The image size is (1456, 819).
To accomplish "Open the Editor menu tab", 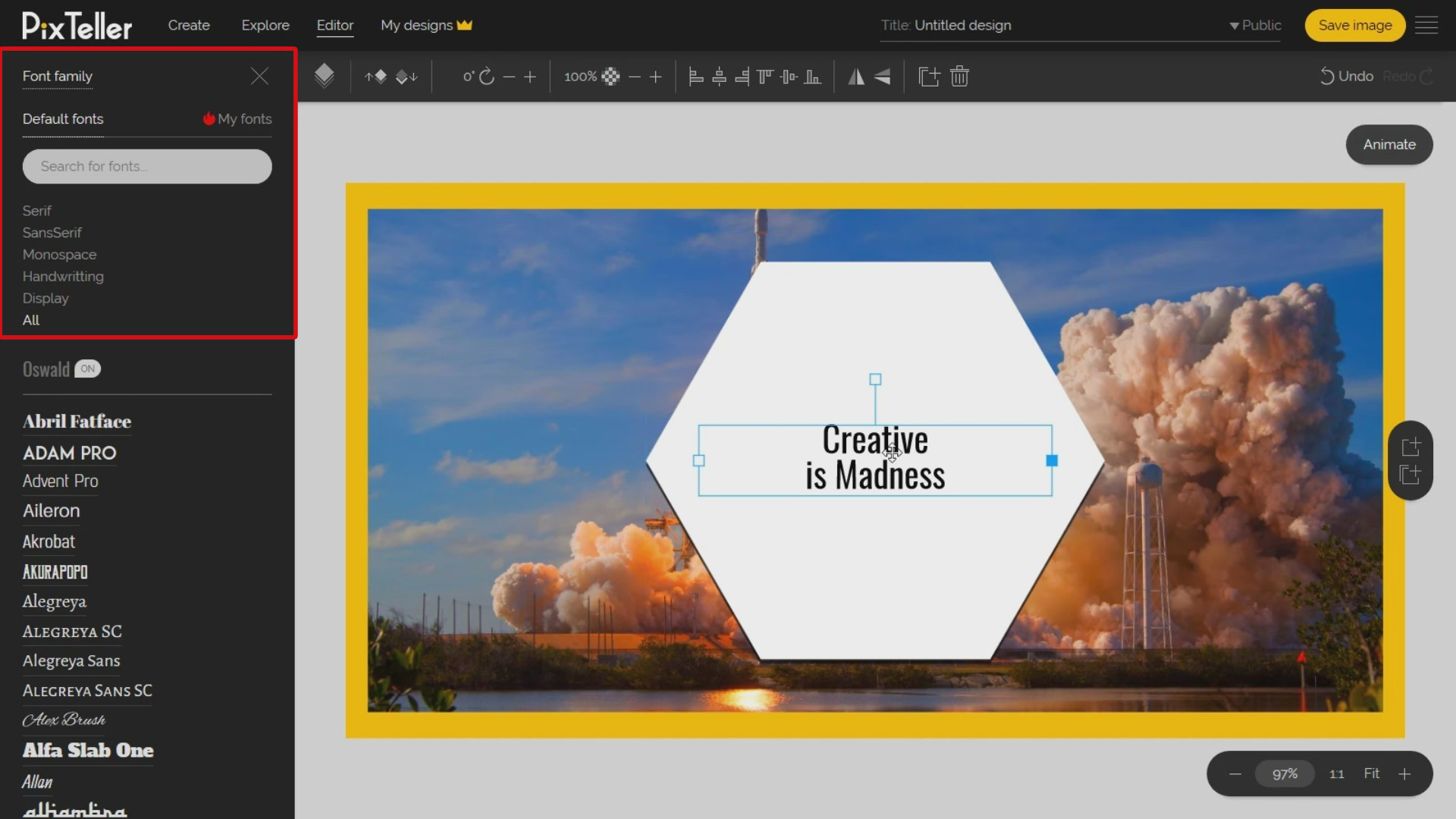I will [x=335, y=25].
